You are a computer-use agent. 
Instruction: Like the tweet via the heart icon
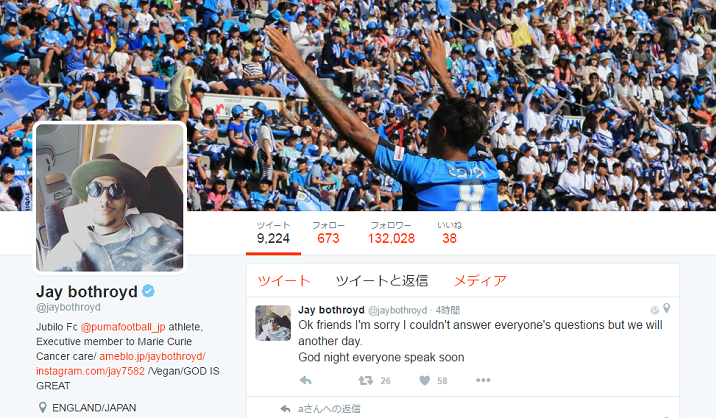(x=425, y=380)
